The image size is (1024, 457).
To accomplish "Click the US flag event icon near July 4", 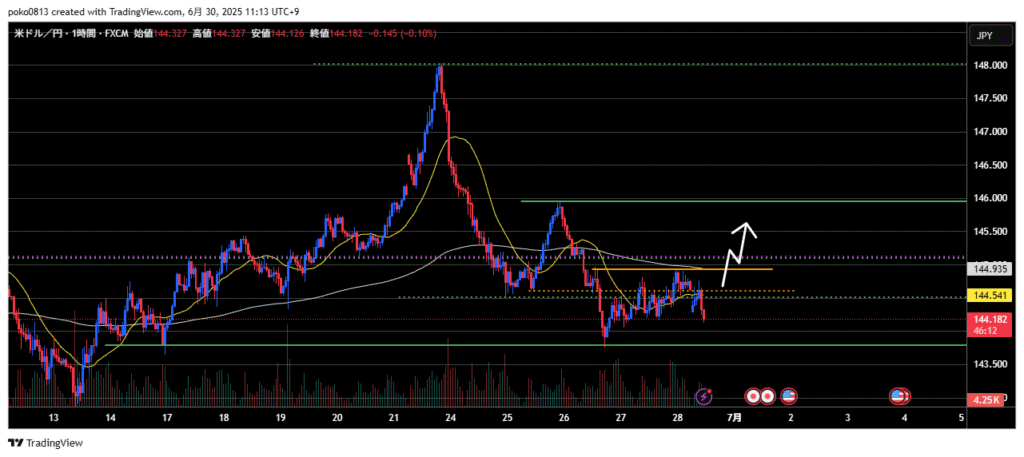I will [899, 397].
